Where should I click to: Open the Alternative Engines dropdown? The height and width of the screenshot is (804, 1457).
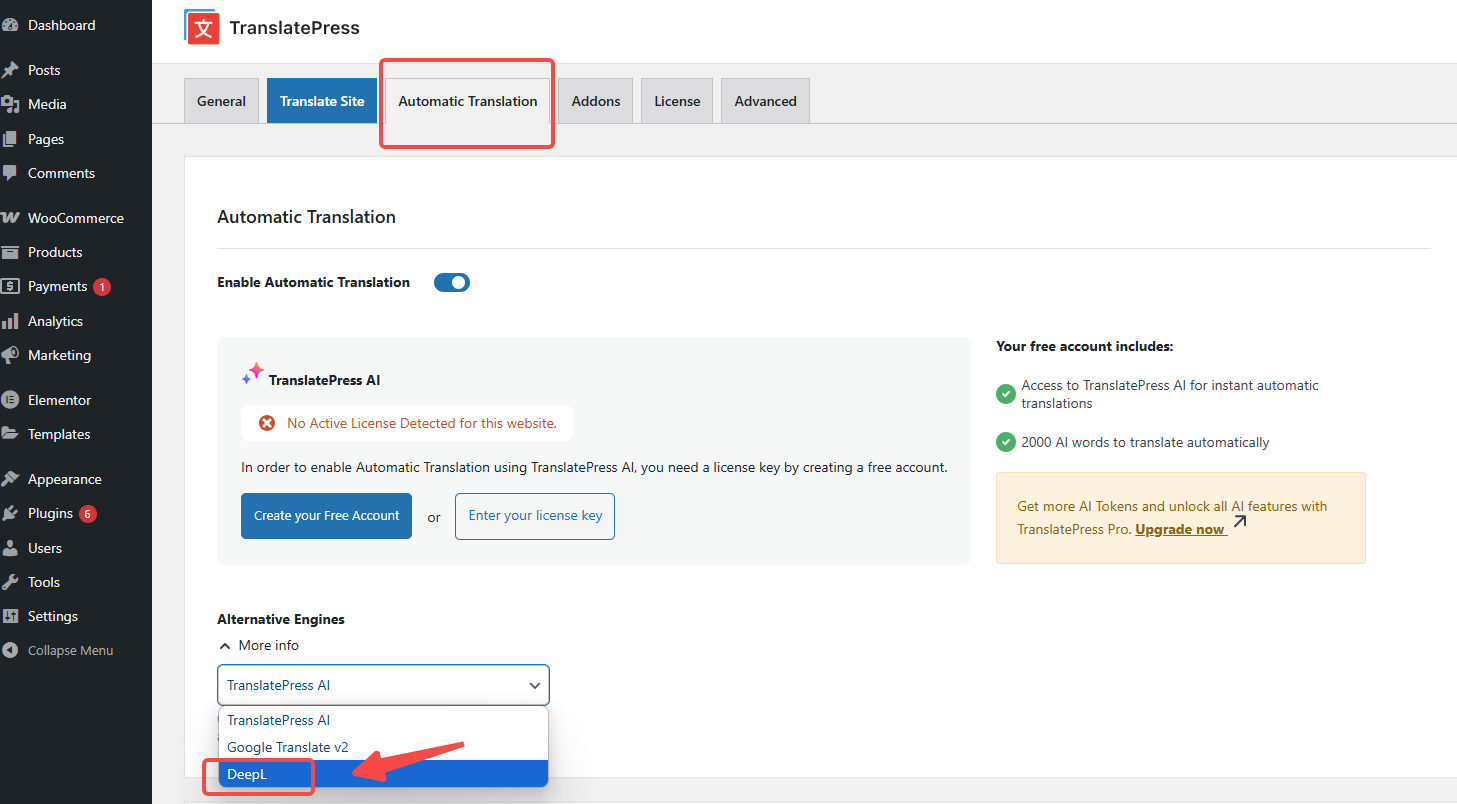[x=383, y=685]
